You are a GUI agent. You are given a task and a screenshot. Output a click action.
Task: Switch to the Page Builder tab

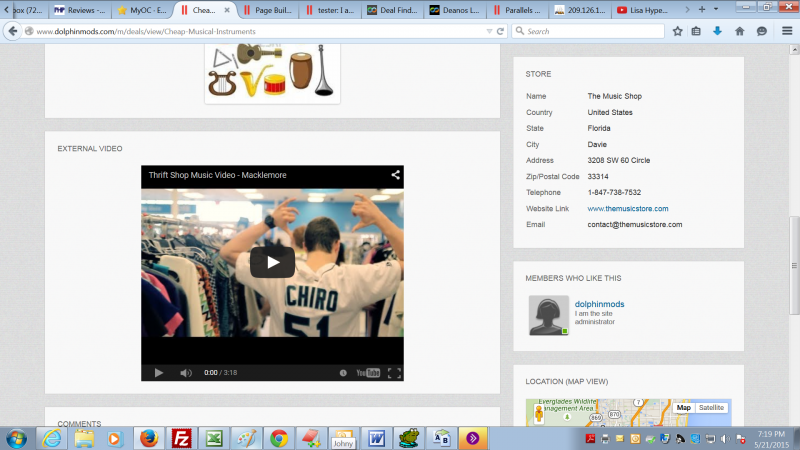(x=268, y=10)
